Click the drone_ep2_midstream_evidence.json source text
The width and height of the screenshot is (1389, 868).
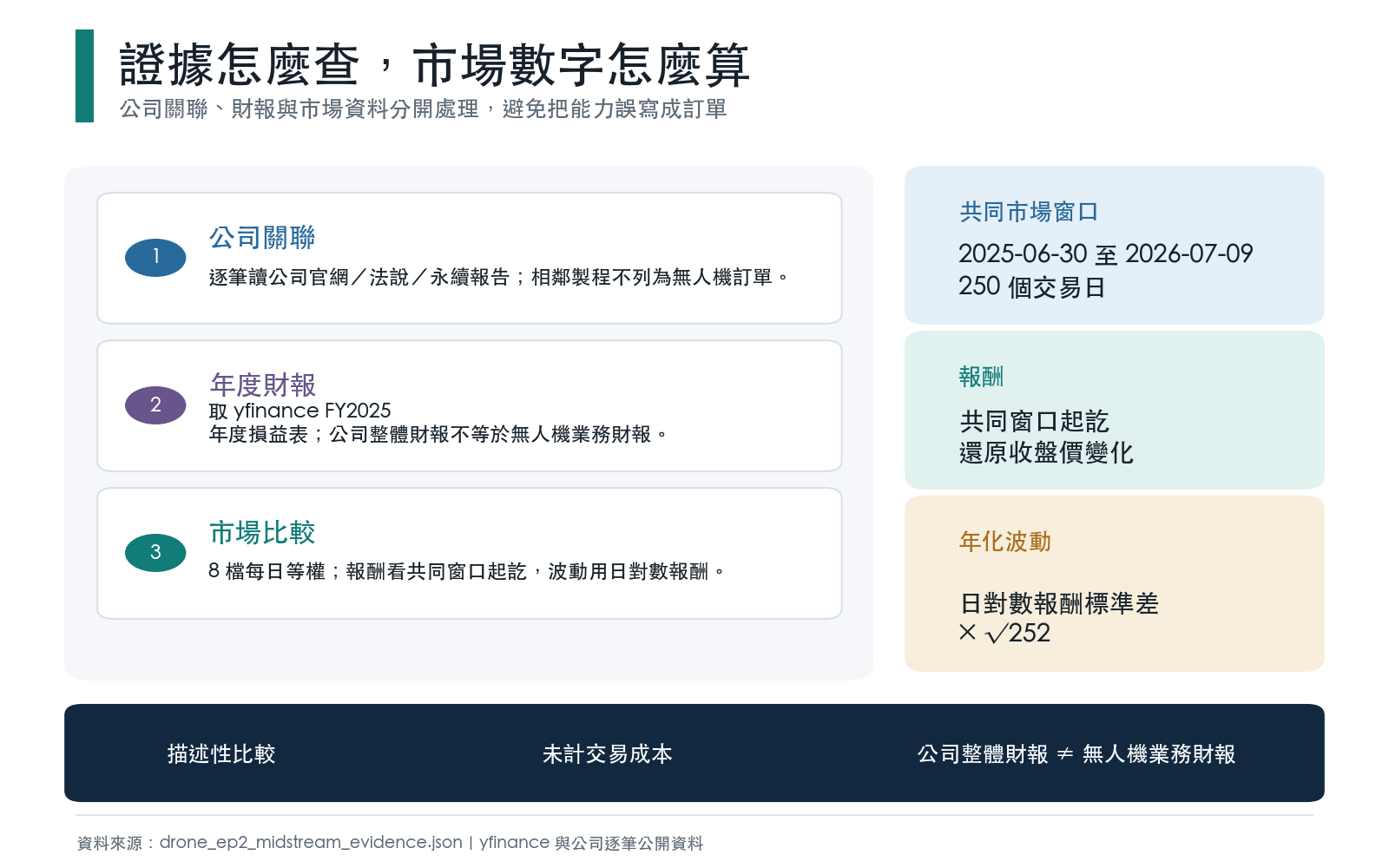click(311, 843)
